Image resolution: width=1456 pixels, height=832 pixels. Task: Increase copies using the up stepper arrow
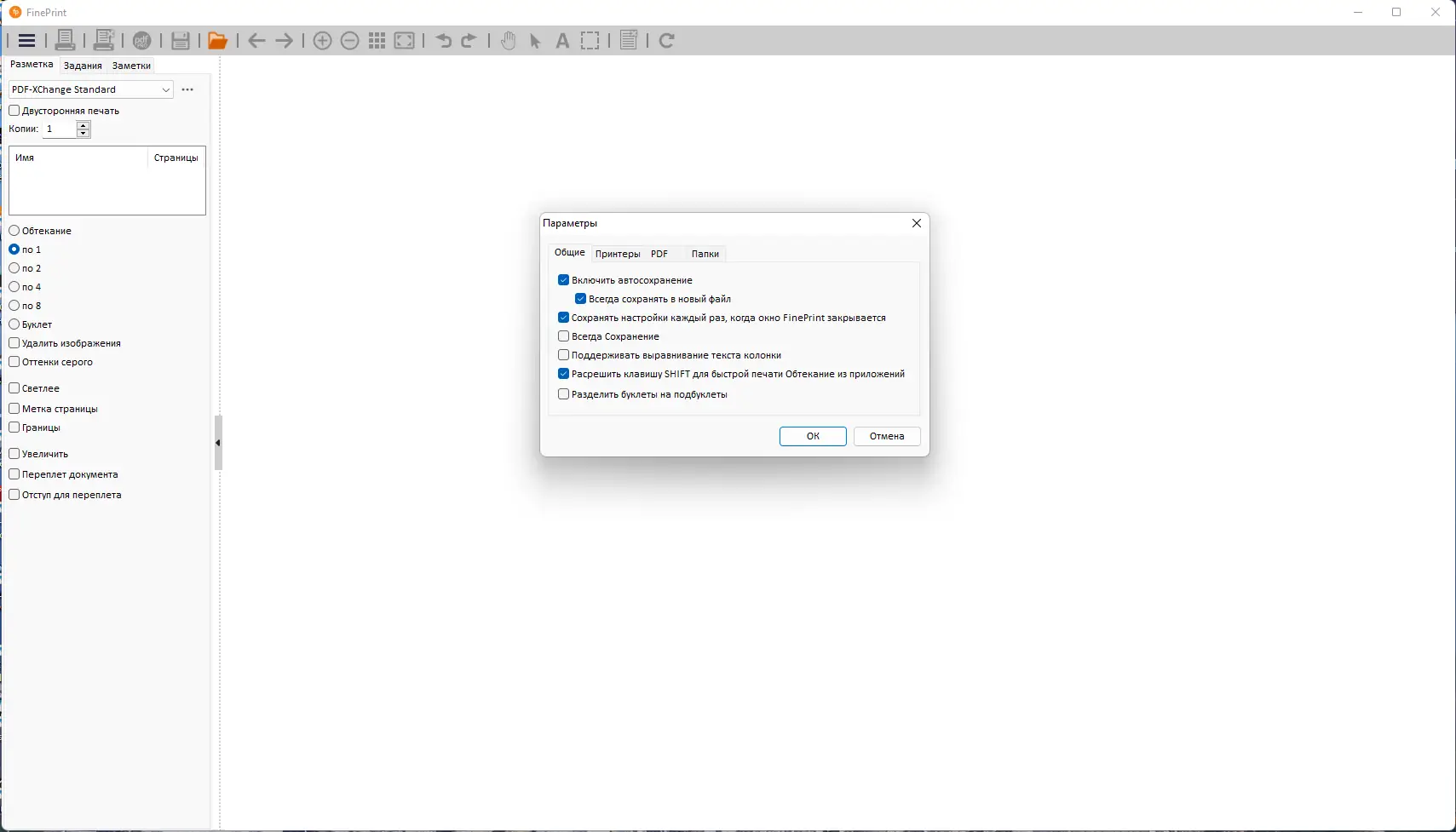point(83,124)
